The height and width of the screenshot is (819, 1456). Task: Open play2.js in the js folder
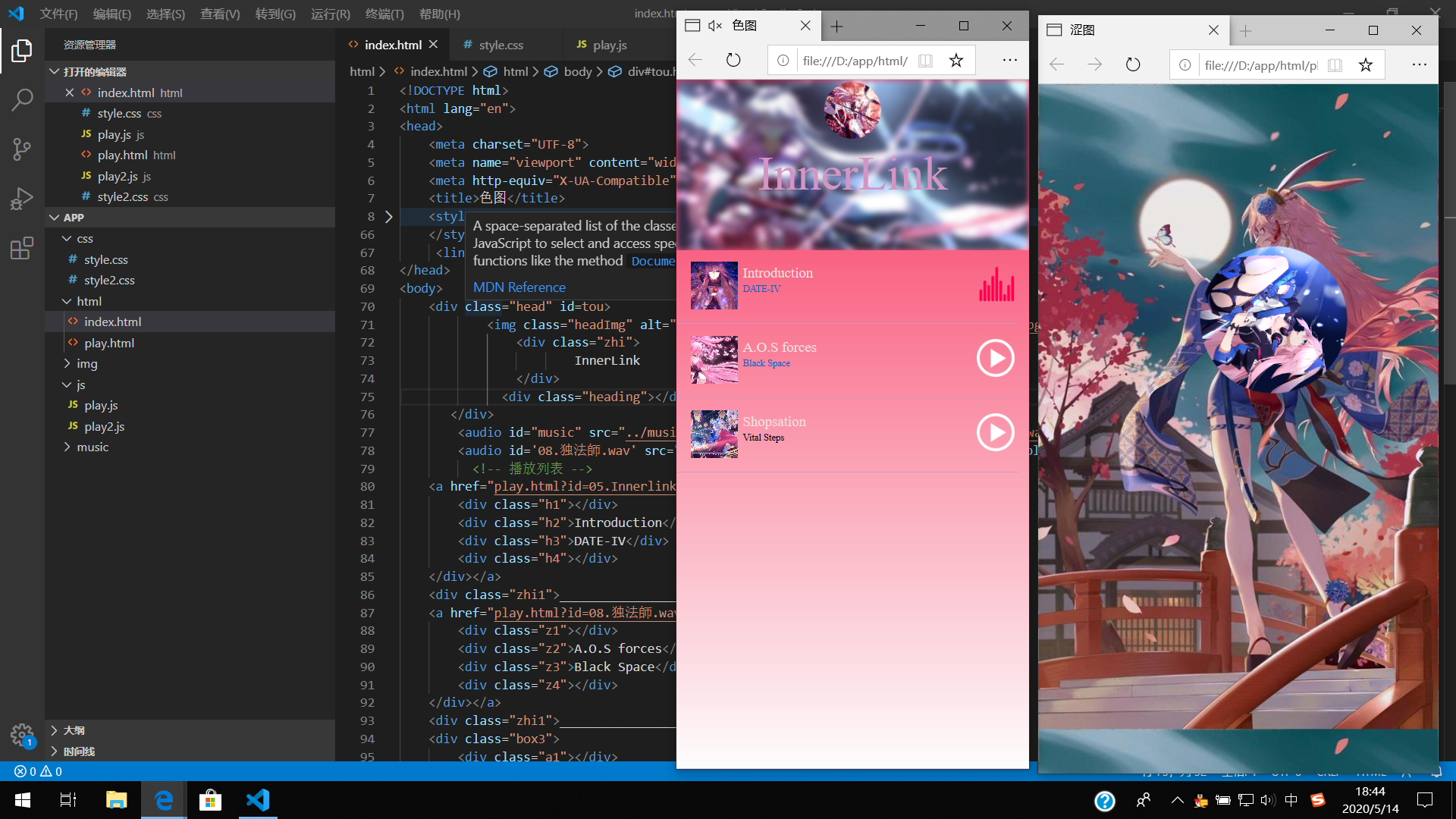point(105,426)
